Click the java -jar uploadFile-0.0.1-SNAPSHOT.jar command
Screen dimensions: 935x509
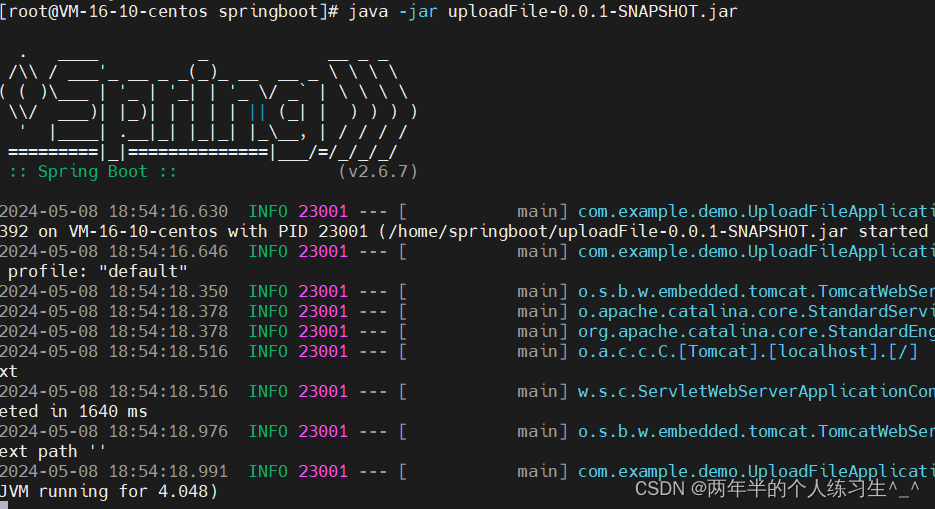click(x=543, y=11)
